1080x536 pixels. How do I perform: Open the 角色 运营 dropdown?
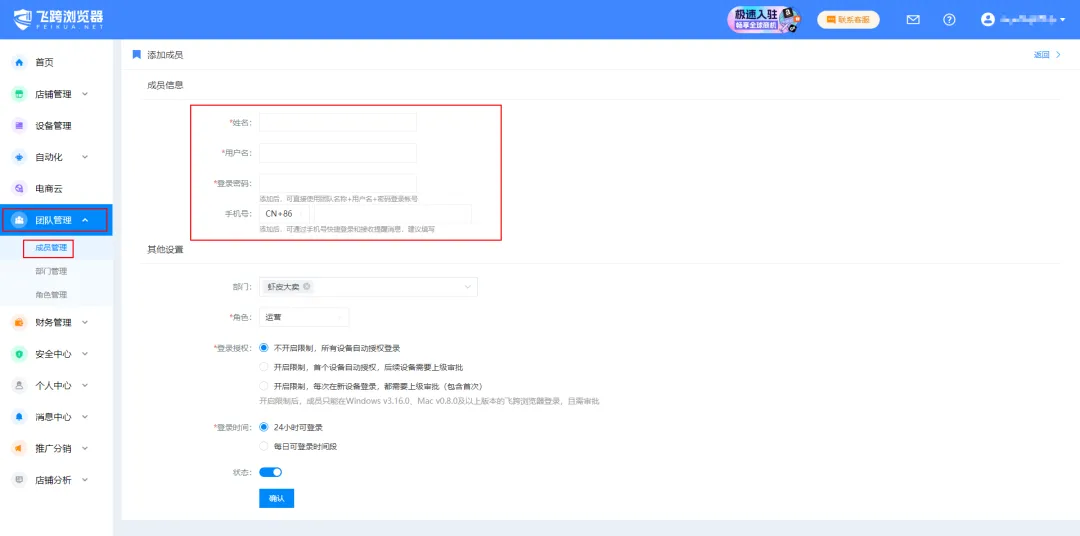[x=304, y=318]
